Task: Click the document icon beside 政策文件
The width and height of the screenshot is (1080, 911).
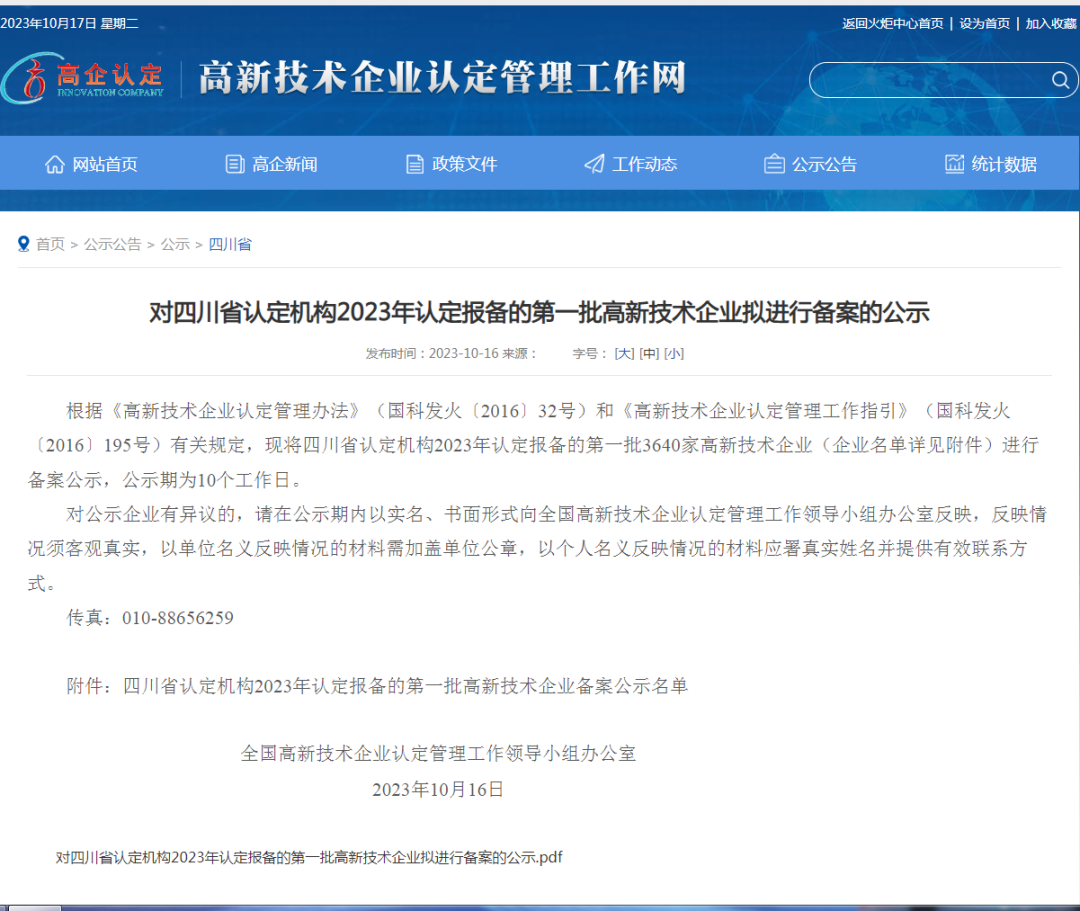Action: (415, 164)
